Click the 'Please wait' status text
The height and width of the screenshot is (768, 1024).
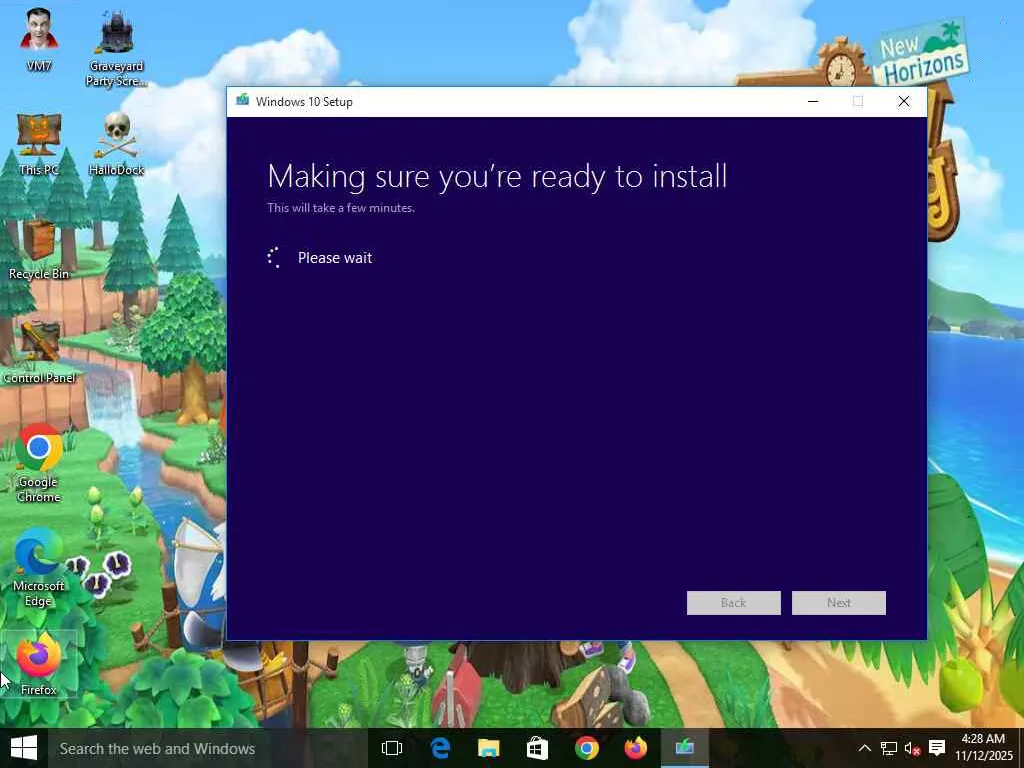[x=335, y=258]
